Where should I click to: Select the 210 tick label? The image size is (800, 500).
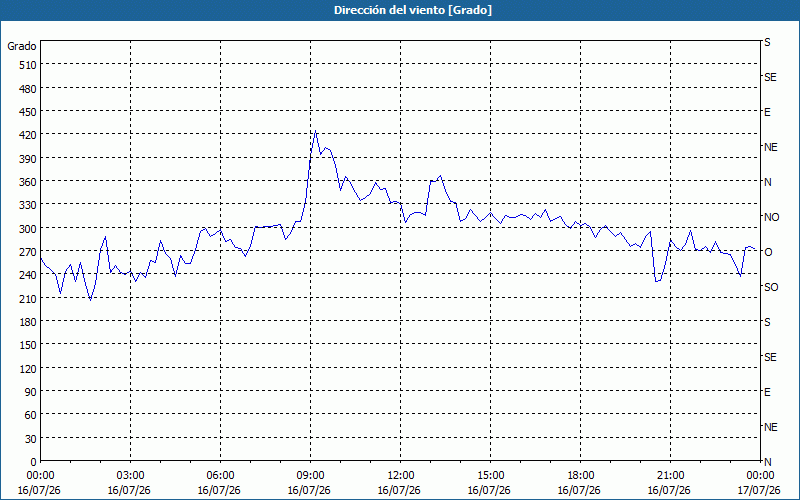[28, 299]
